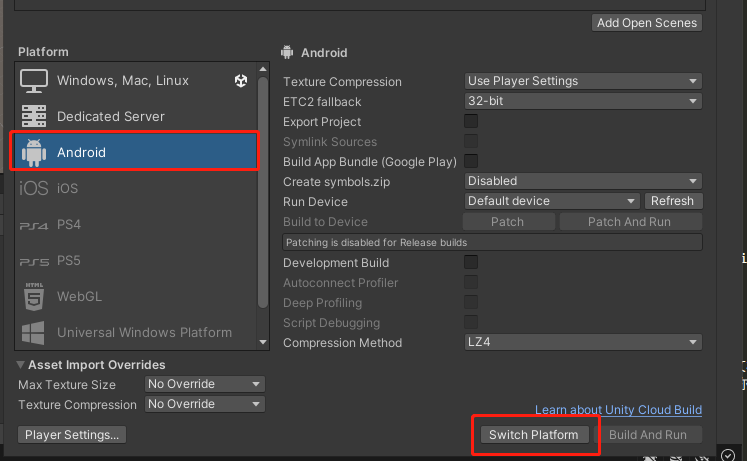Click the WebGL HTML5 shield icon
This screenshot has height=461, width=747.
(34, 297)
